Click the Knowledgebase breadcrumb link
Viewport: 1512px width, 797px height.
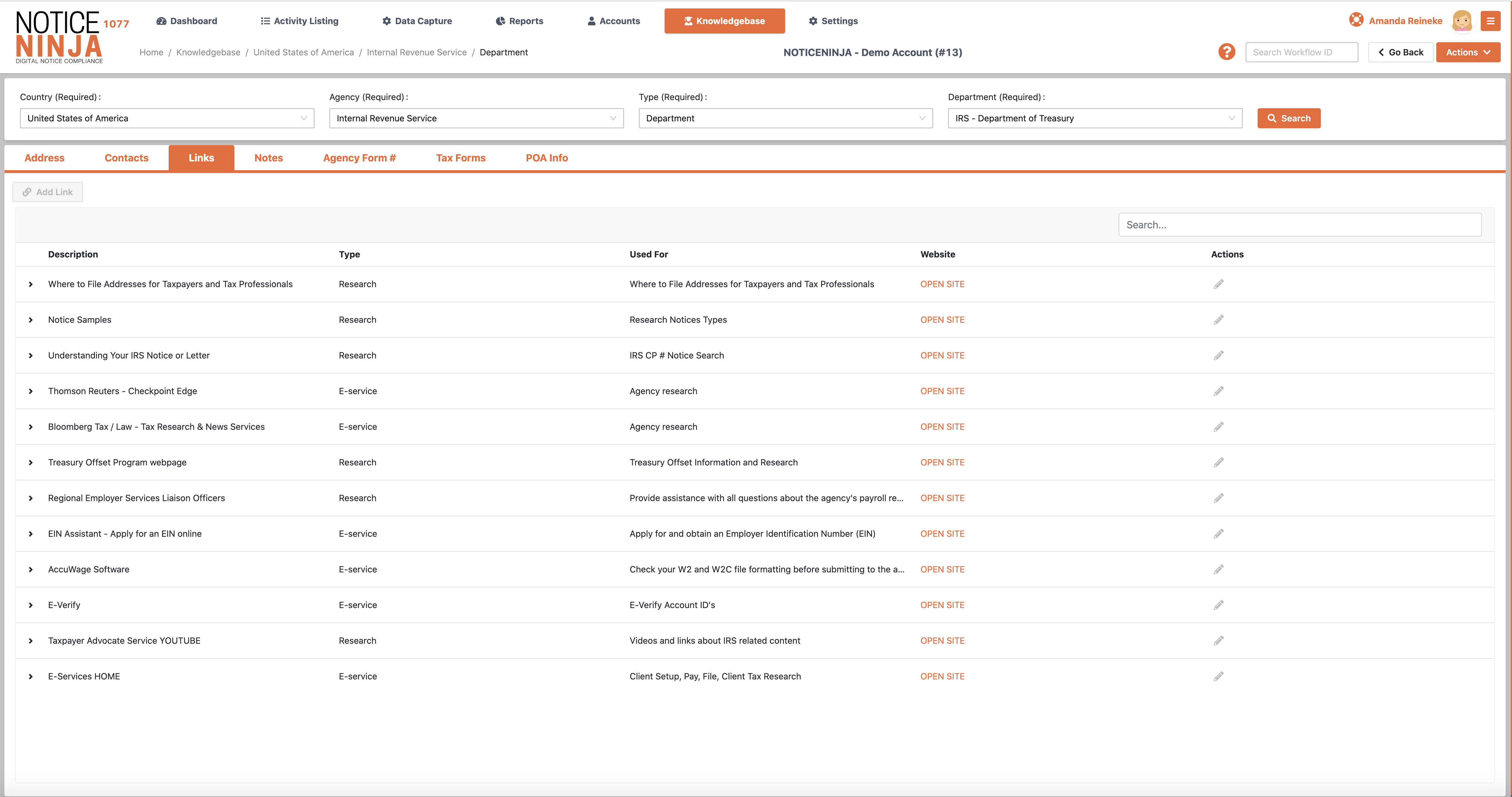click(x=208, y=52)
